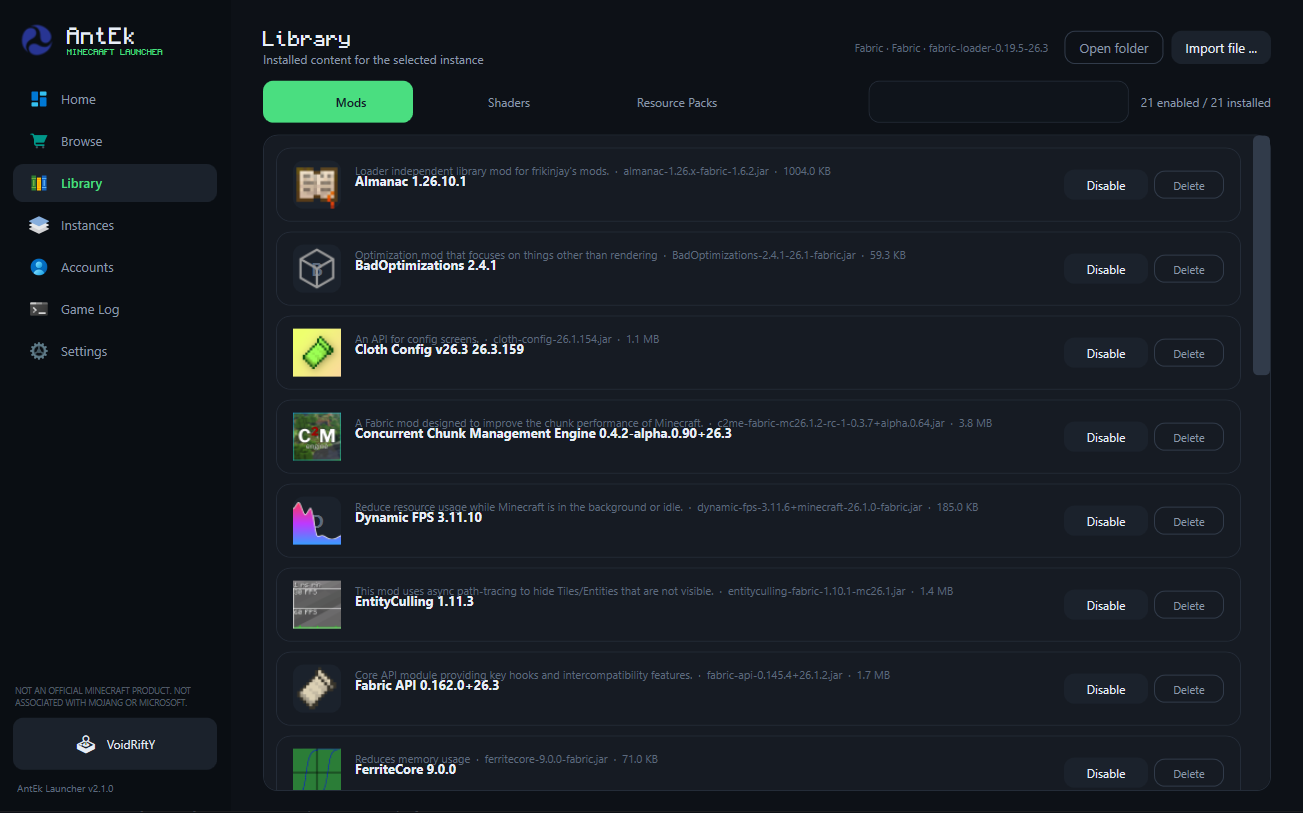Open Browse page from sidebar
The image size is (1303, 813).
click(115, 141)
